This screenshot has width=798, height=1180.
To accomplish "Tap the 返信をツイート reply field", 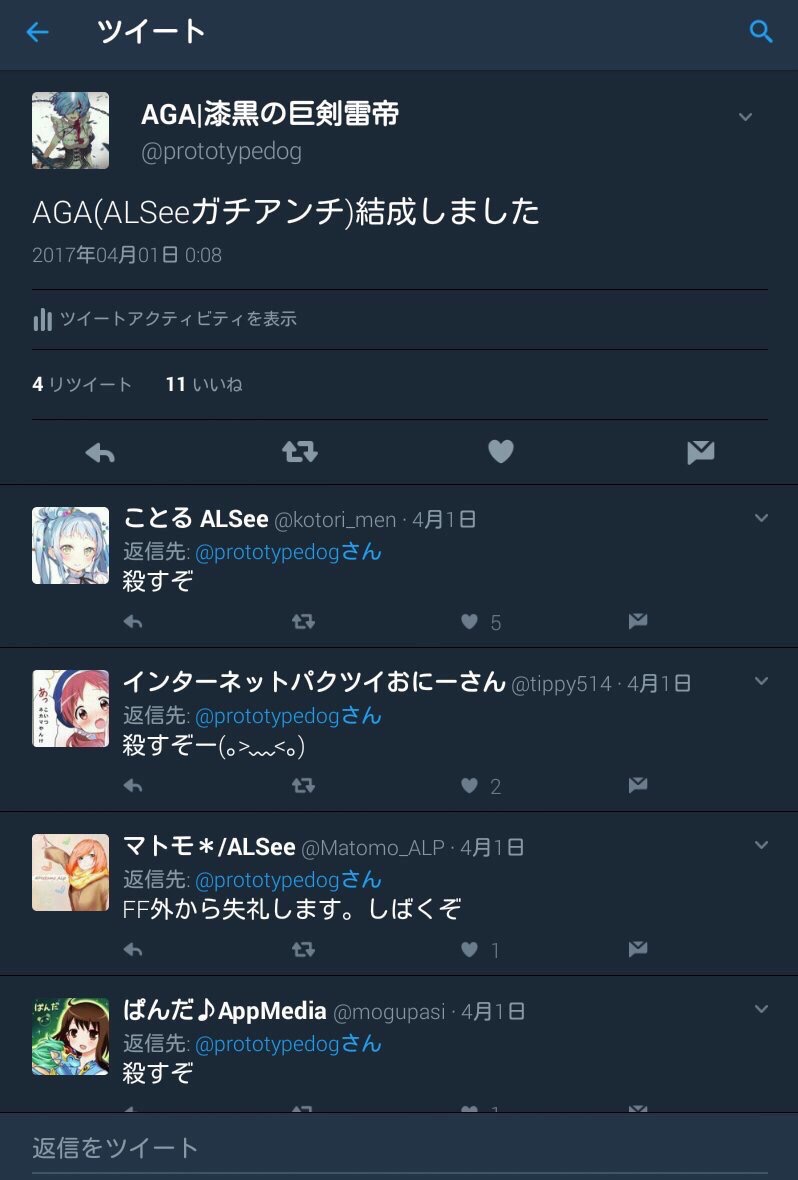I will (399, 1147).
